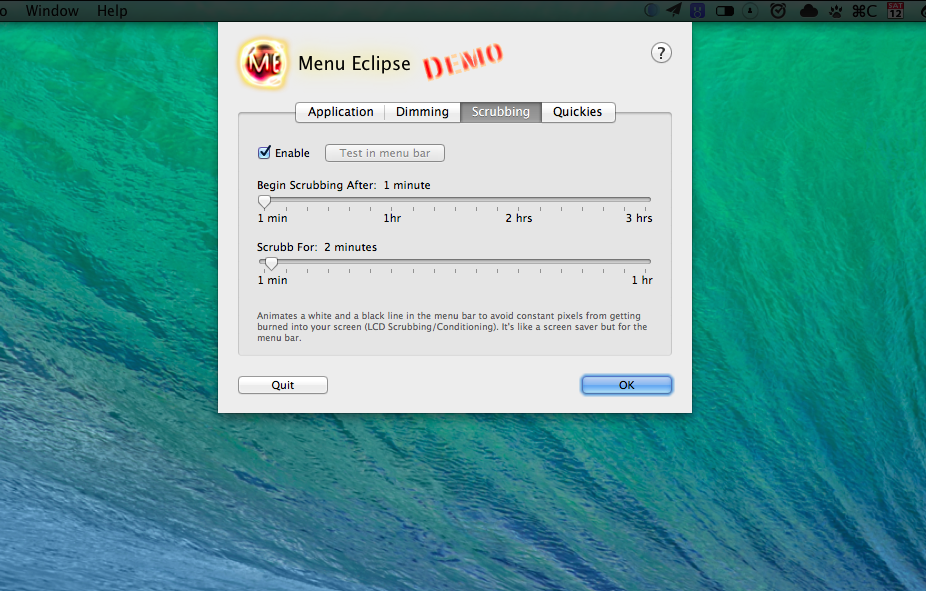Click the circular keyhole menu bar icon
926x591 pixels.
750,11
